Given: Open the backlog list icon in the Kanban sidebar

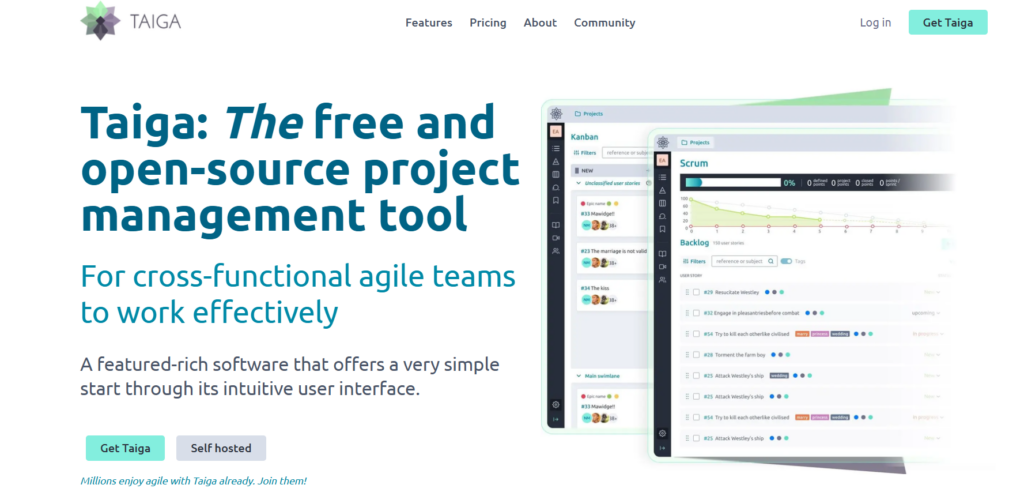Looking at the screenshot, I should point(556,149).
